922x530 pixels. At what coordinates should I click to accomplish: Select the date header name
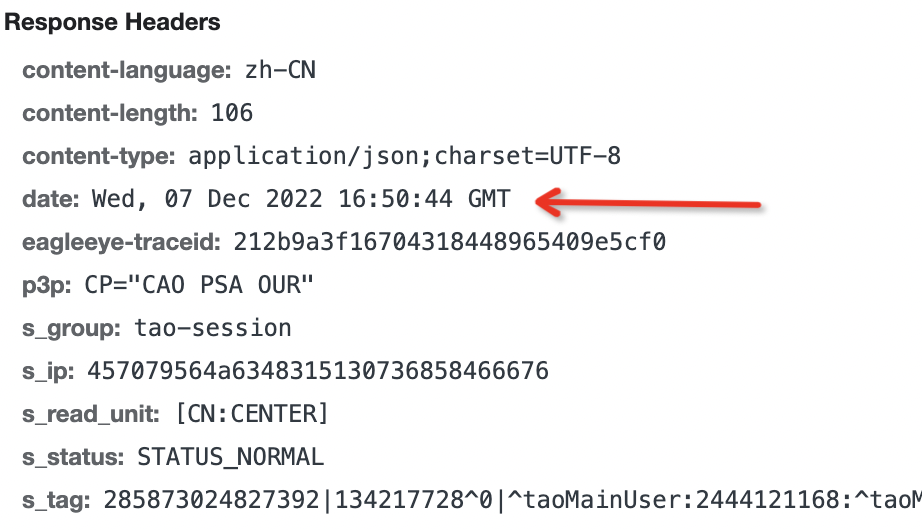point(51,199)
